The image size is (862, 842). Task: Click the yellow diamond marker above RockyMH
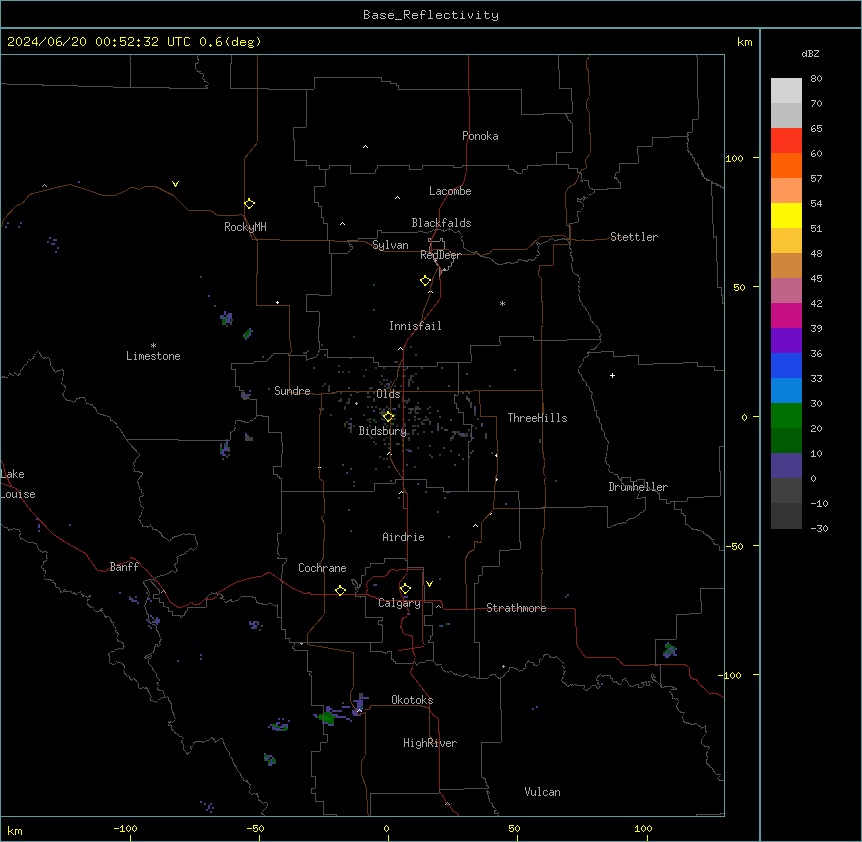[250, 204]
